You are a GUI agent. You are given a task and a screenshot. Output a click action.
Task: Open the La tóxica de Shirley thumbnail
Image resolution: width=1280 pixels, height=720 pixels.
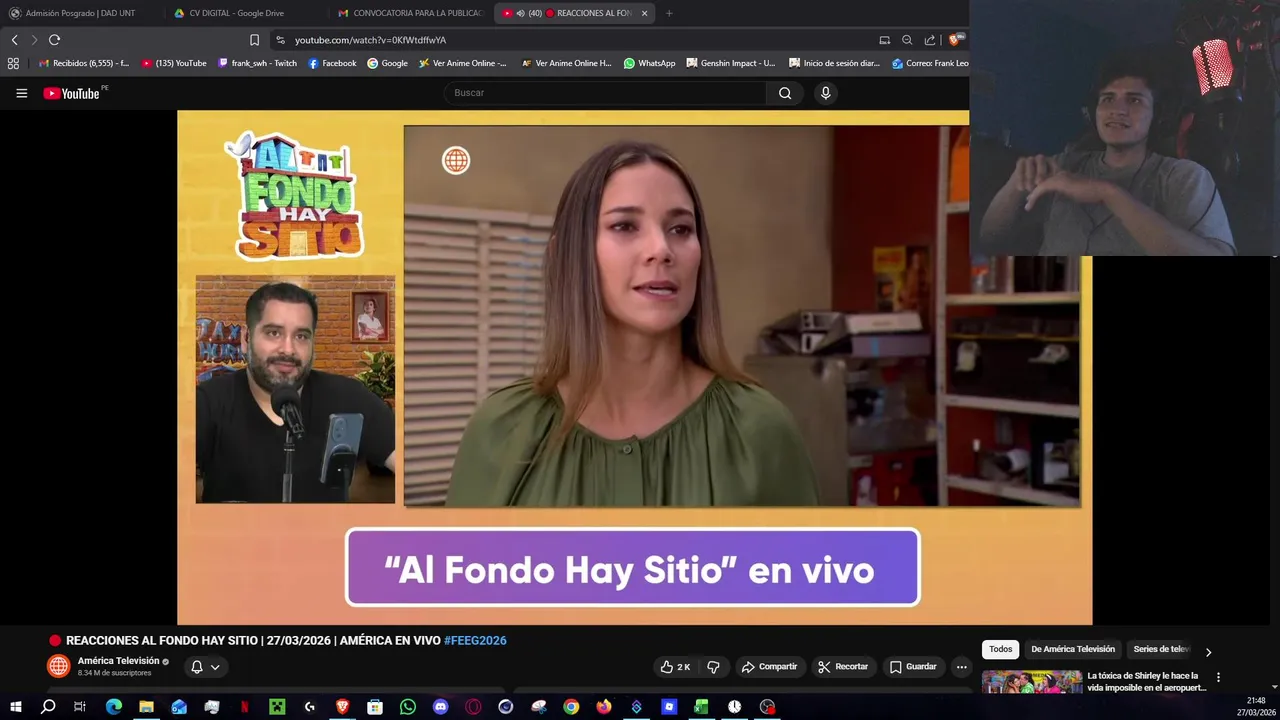[1032, 682]
